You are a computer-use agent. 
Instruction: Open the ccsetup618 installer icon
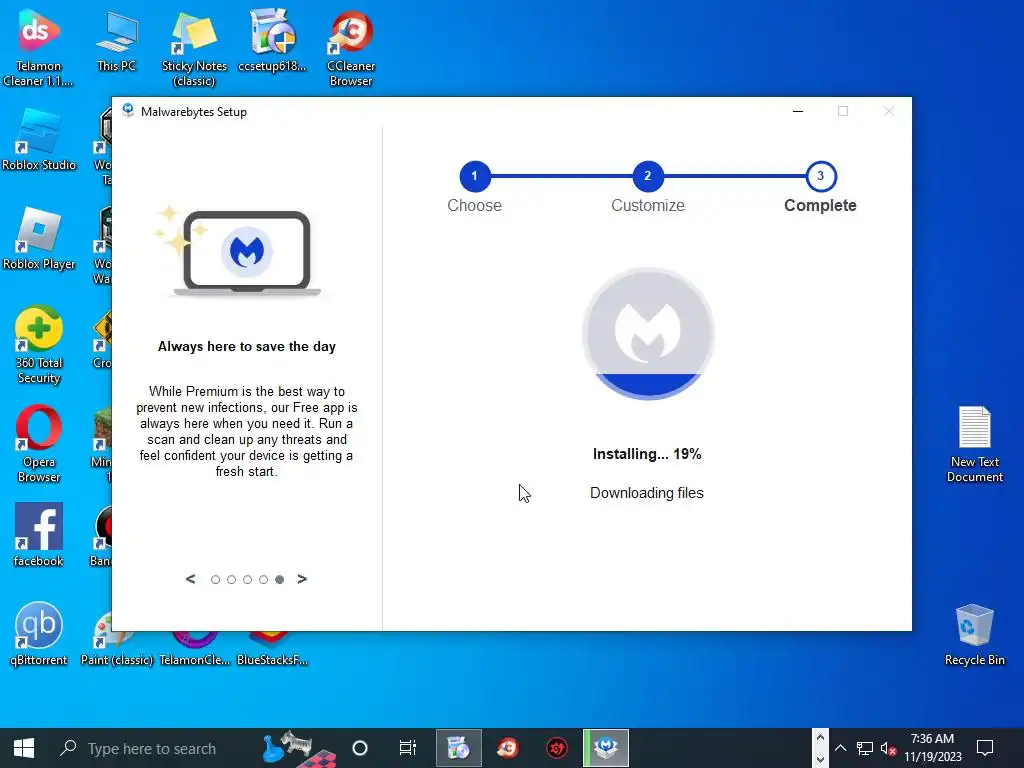(272, 40)
